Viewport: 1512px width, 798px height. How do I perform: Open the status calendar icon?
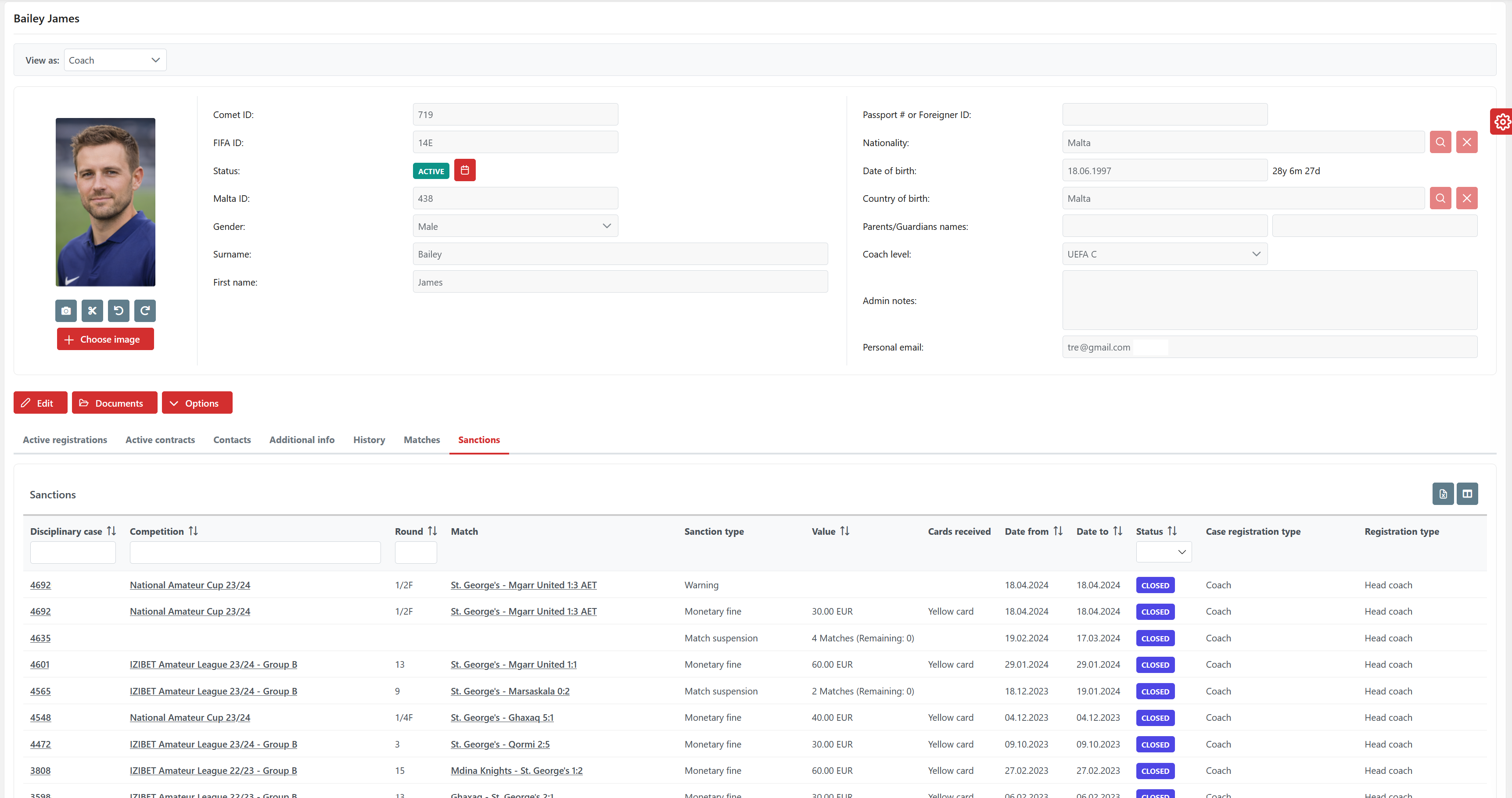pyautogui.click(x=464, y=170)
